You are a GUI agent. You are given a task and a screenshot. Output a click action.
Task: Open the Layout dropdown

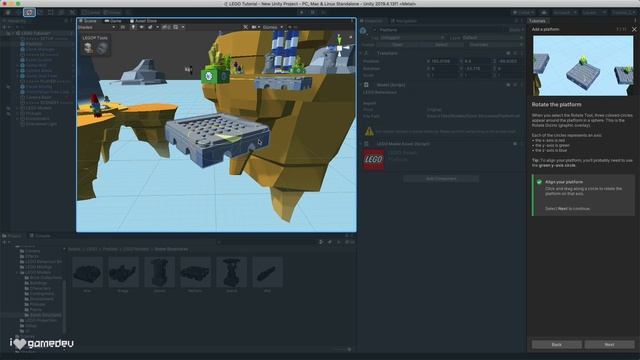click(x=622, y=12)
